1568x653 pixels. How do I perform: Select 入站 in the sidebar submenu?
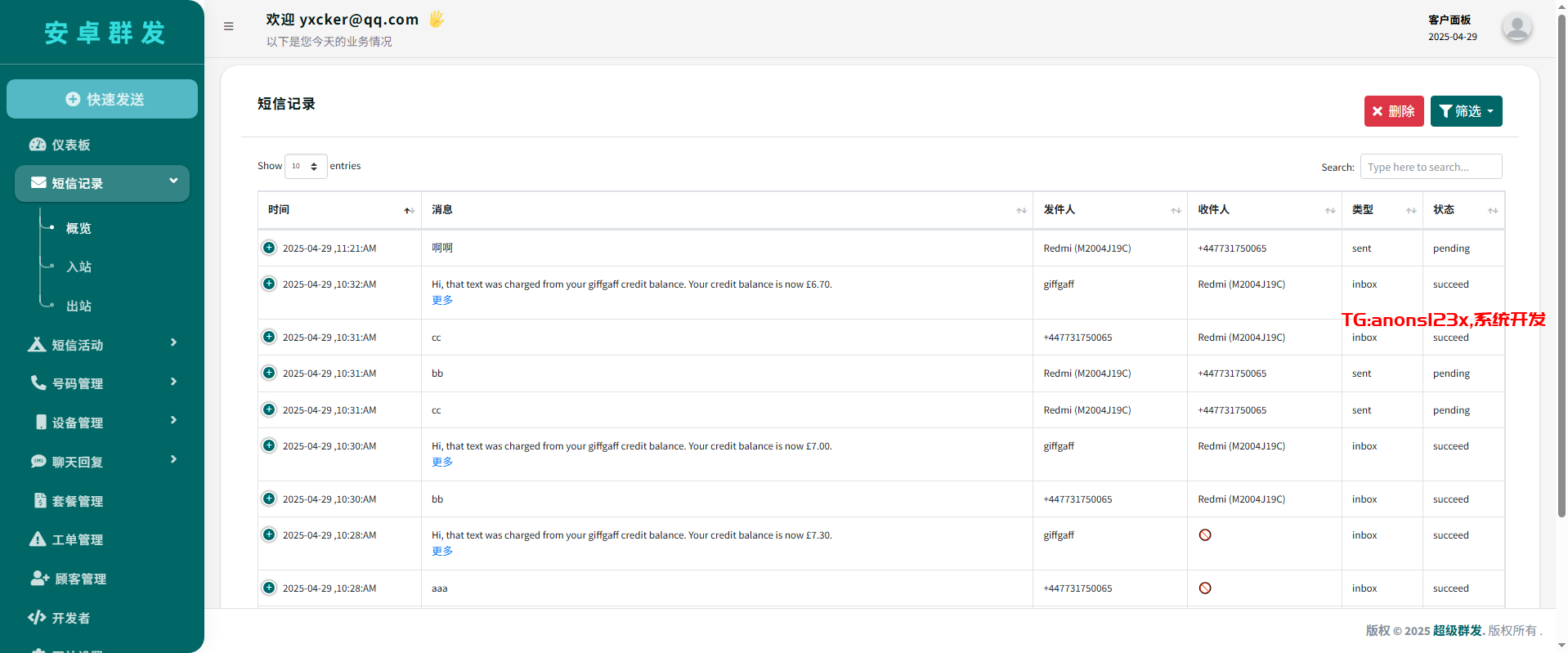[78, 267]
